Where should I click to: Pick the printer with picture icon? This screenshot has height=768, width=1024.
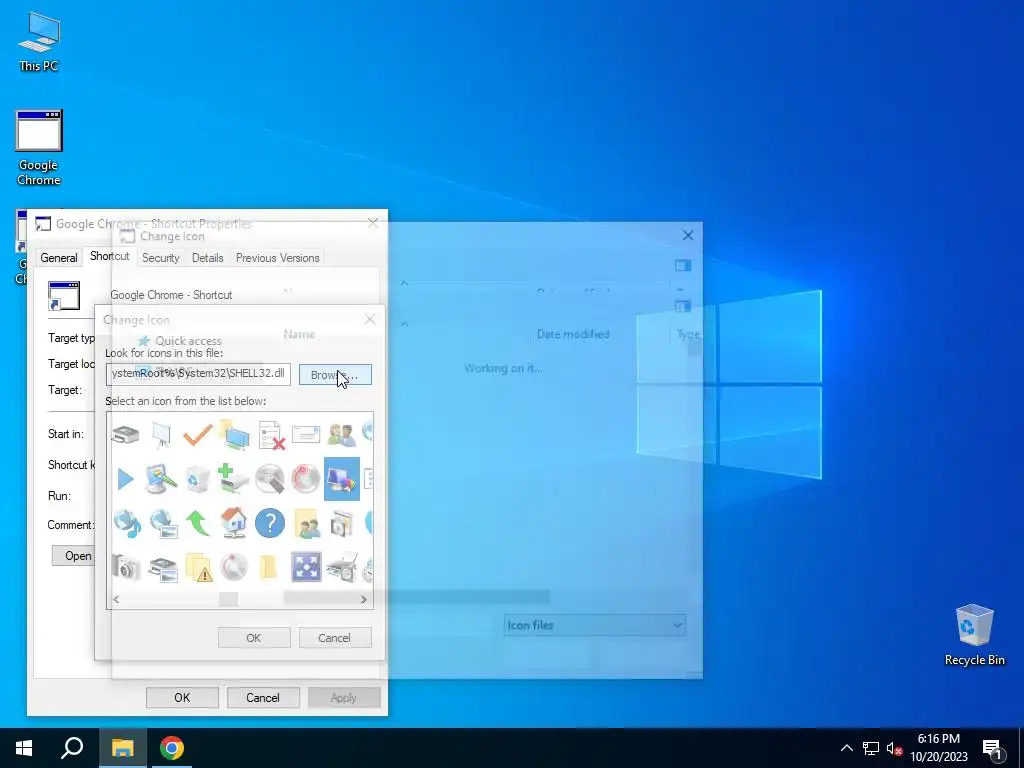(163, 568)
